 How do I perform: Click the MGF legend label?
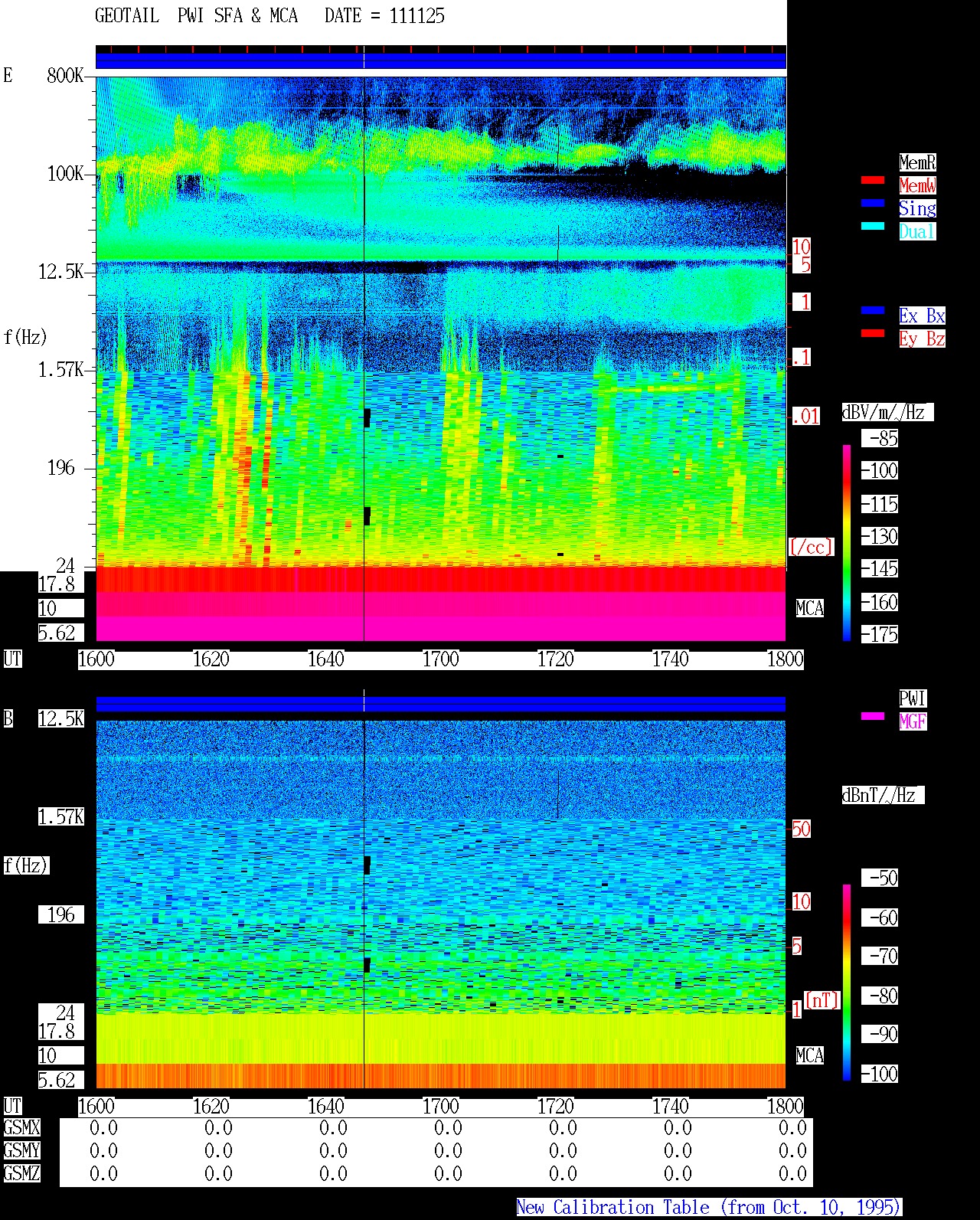(913, 721)
